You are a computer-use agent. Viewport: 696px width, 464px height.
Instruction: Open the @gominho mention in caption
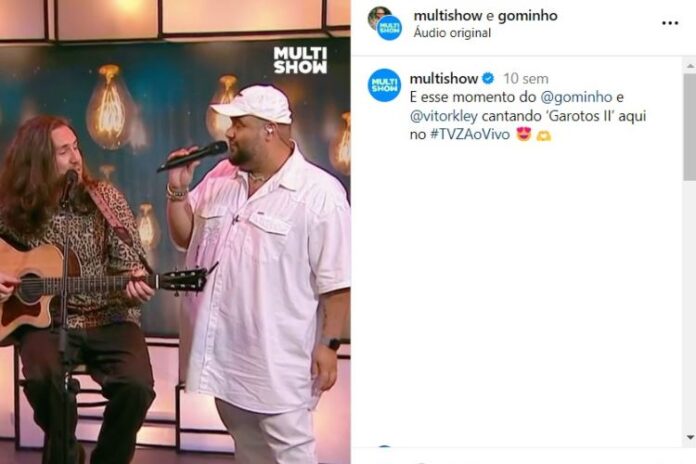pyautogui.click(x=576, y=97)
